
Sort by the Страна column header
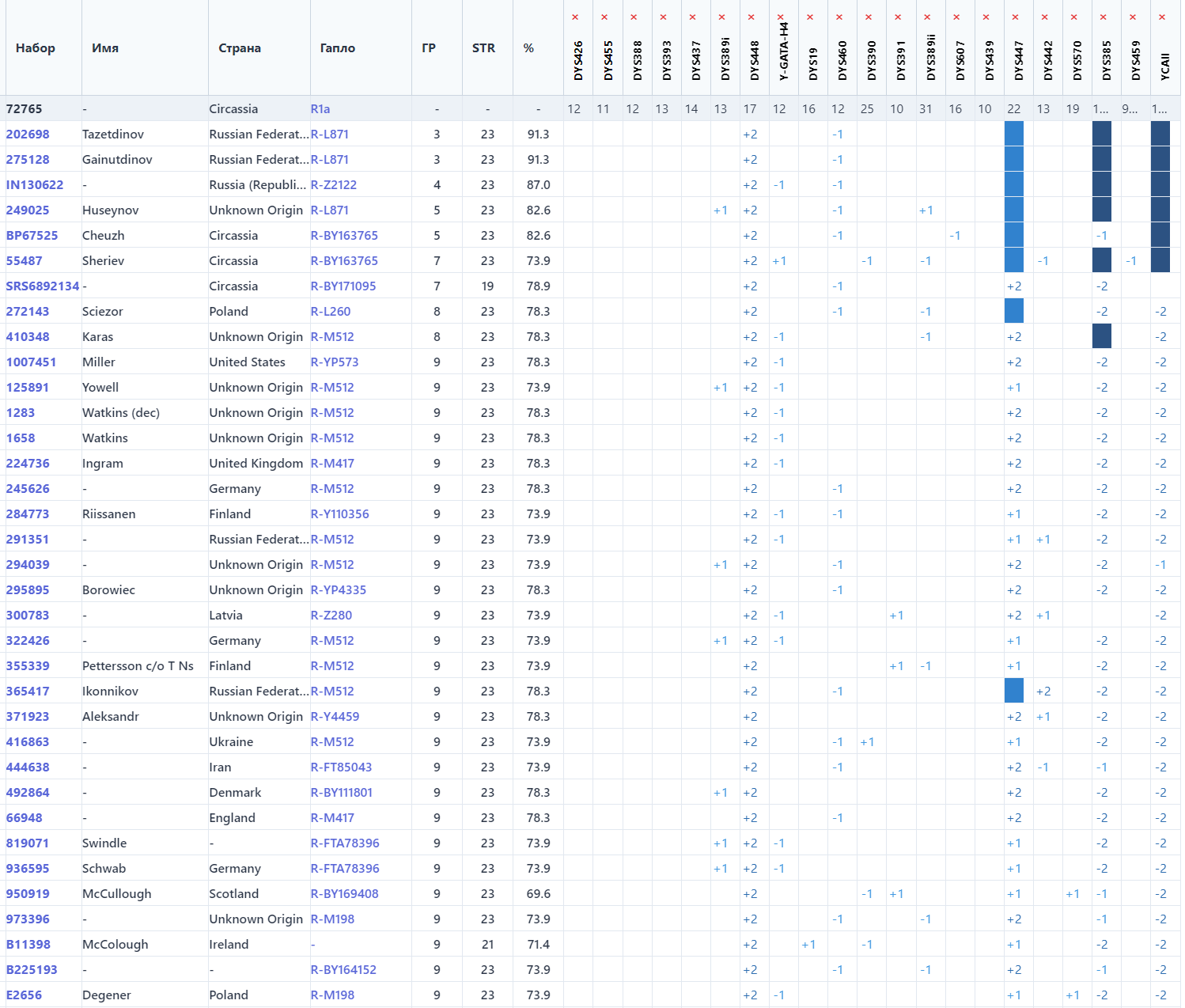[x=240, y=48]
